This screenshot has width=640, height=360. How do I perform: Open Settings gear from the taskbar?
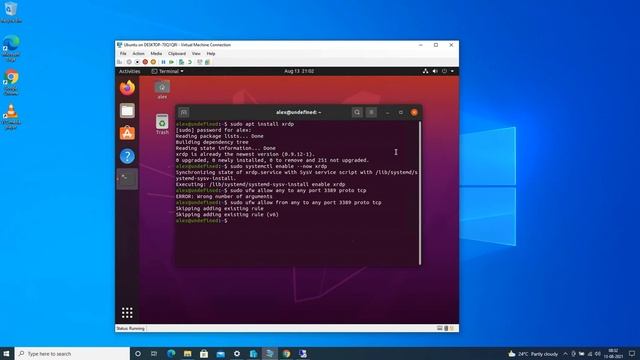pos(237,353)
